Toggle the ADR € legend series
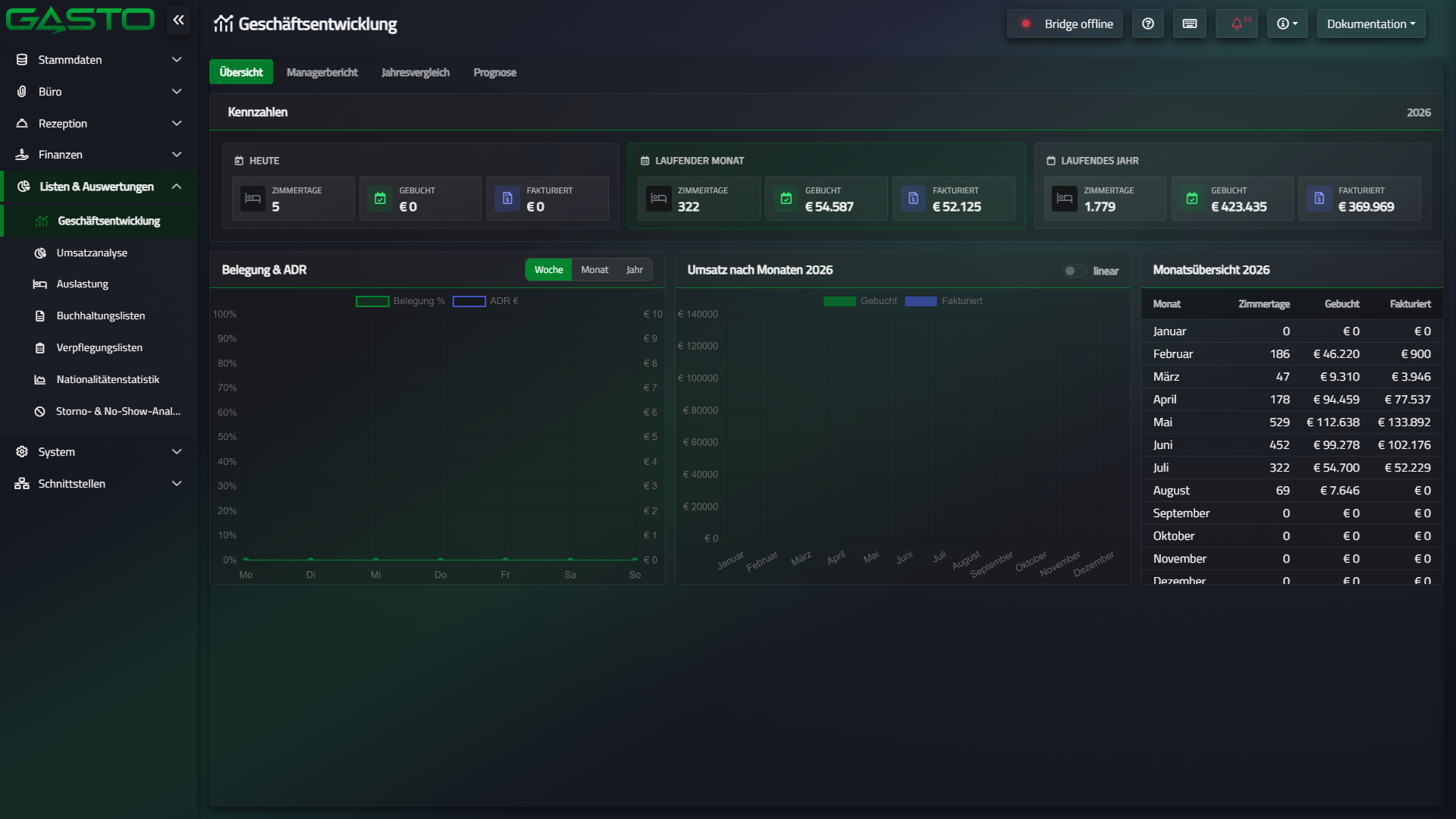Image resolution: width=1456 pixels, height=819 pixels. (x=486, y=302)
